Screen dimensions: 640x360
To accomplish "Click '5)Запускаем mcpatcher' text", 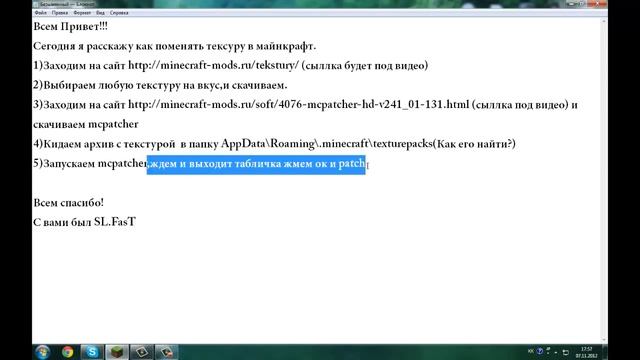I will [x=90, y=164].
